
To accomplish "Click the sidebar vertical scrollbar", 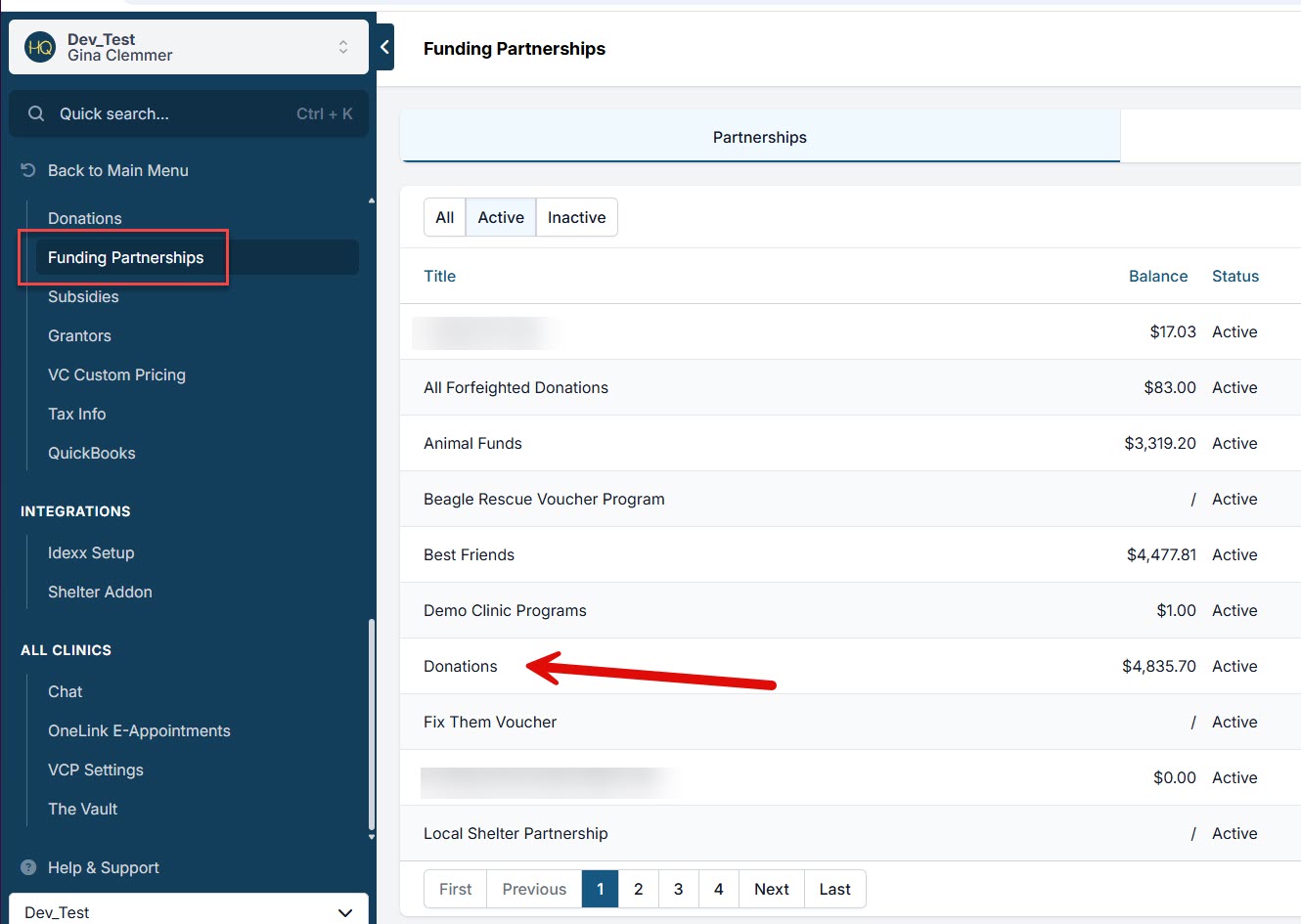I will (x=371, y=724).
